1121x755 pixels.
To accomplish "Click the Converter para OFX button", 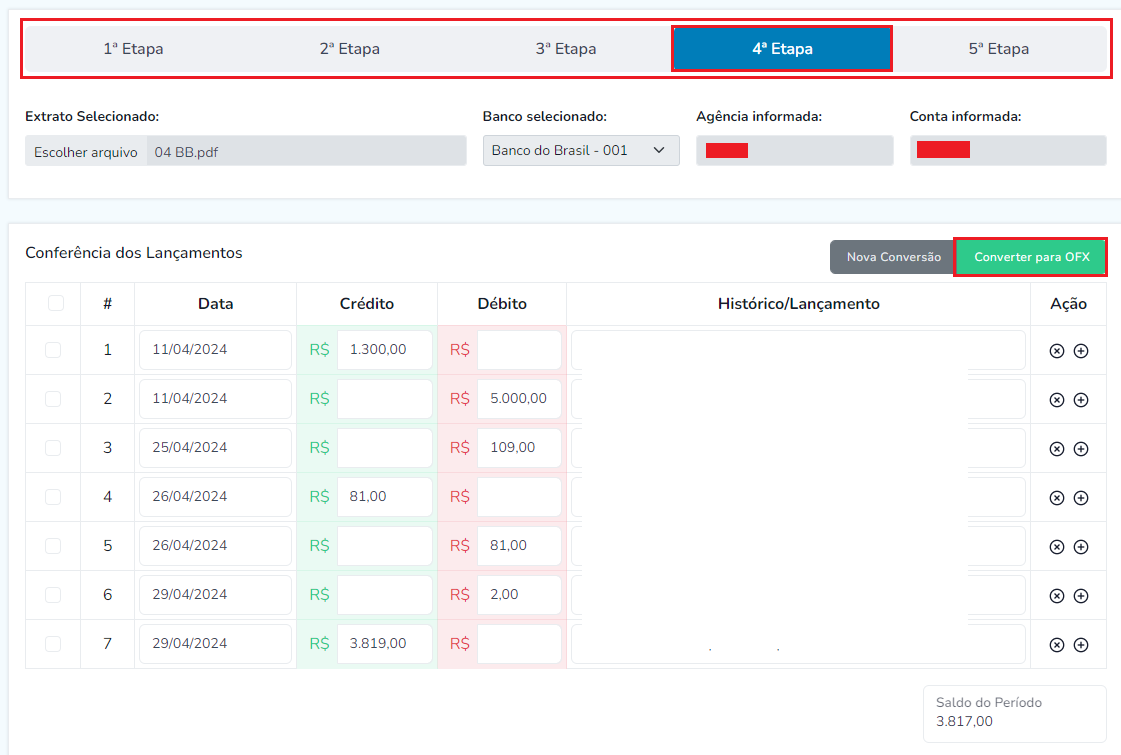I will pos(1031,257).
